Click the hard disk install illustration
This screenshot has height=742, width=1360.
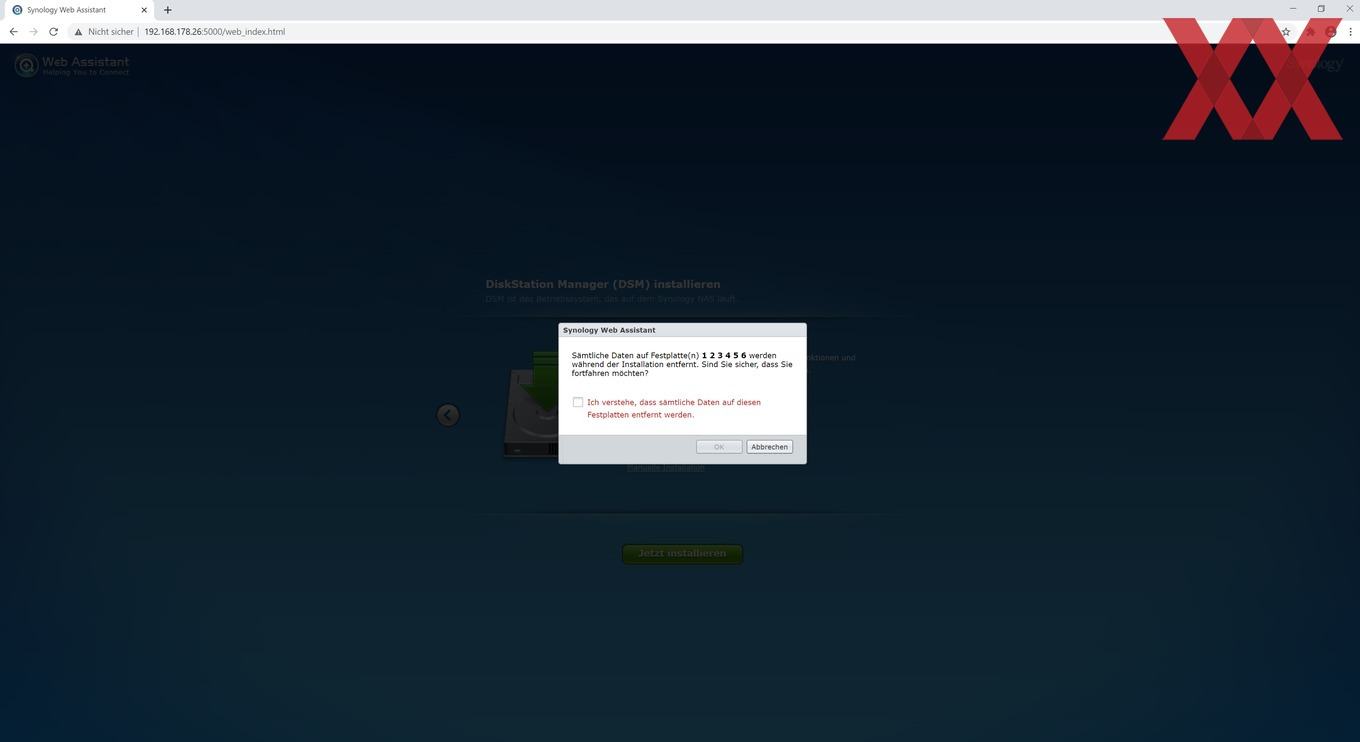(x=530, y=405)
